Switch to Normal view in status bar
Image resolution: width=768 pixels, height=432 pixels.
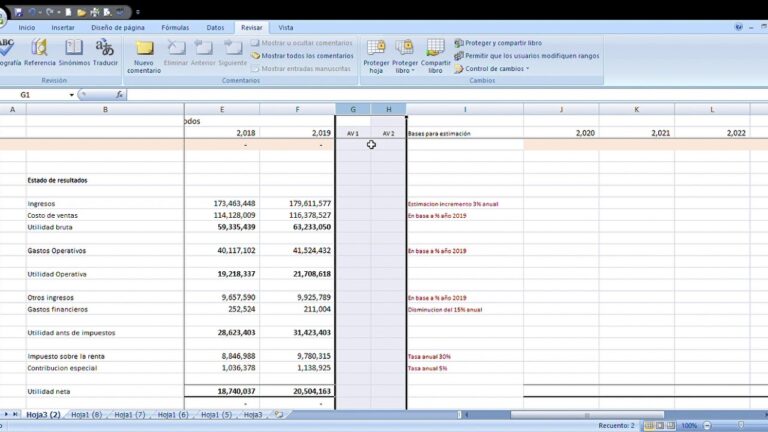click(x=649, y=426)
